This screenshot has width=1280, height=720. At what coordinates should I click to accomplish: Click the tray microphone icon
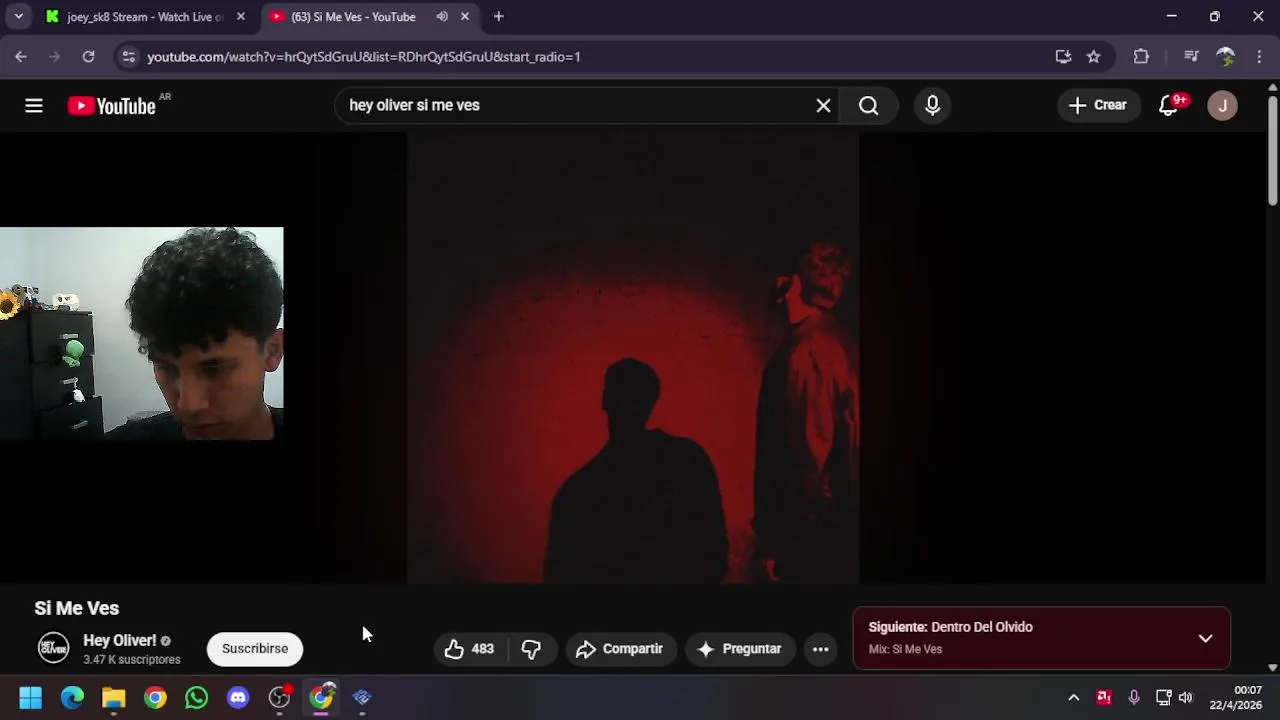tap(1133, 698)
